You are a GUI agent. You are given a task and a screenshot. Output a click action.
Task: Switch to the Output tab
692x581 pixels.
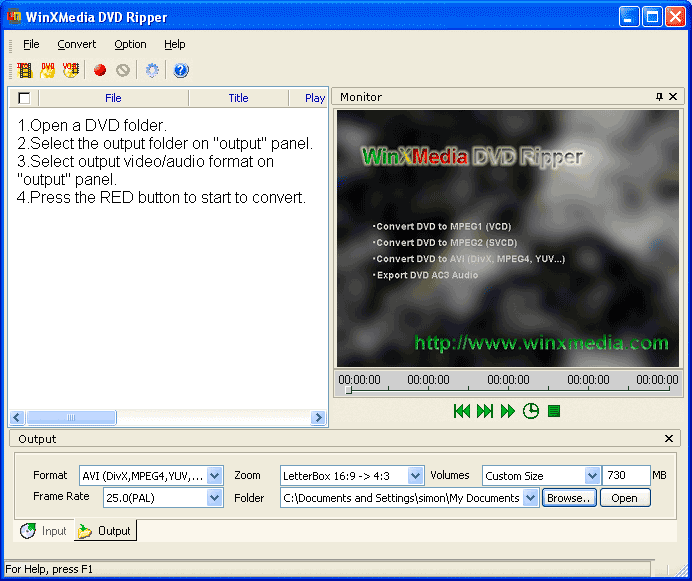(x=105, y=531)
